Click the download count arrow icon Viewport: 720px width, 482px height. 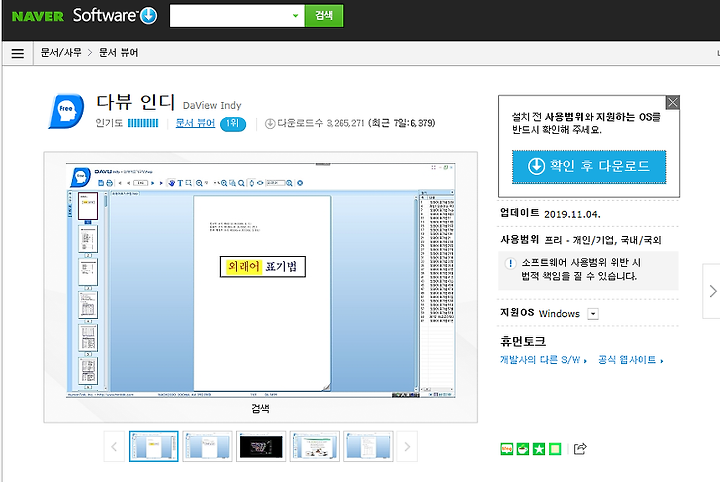coord(270,123)
